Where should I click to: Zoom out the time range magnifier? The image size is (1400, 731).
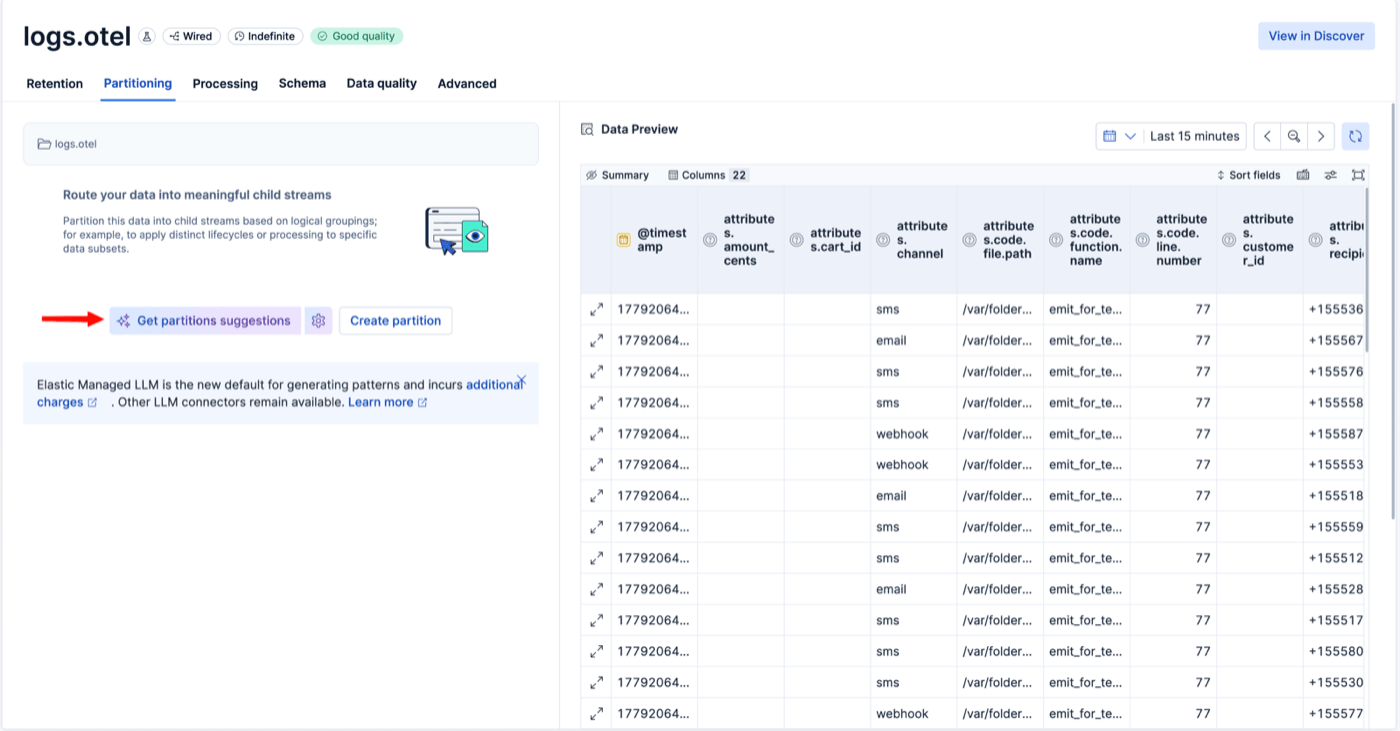coord(1294,136)
